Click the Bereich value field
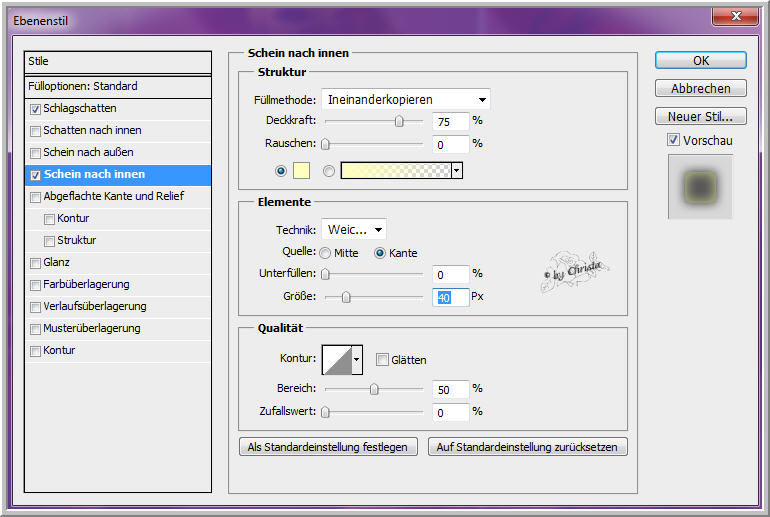This screenshot has height=517, width=770. [x=450, y=389]
